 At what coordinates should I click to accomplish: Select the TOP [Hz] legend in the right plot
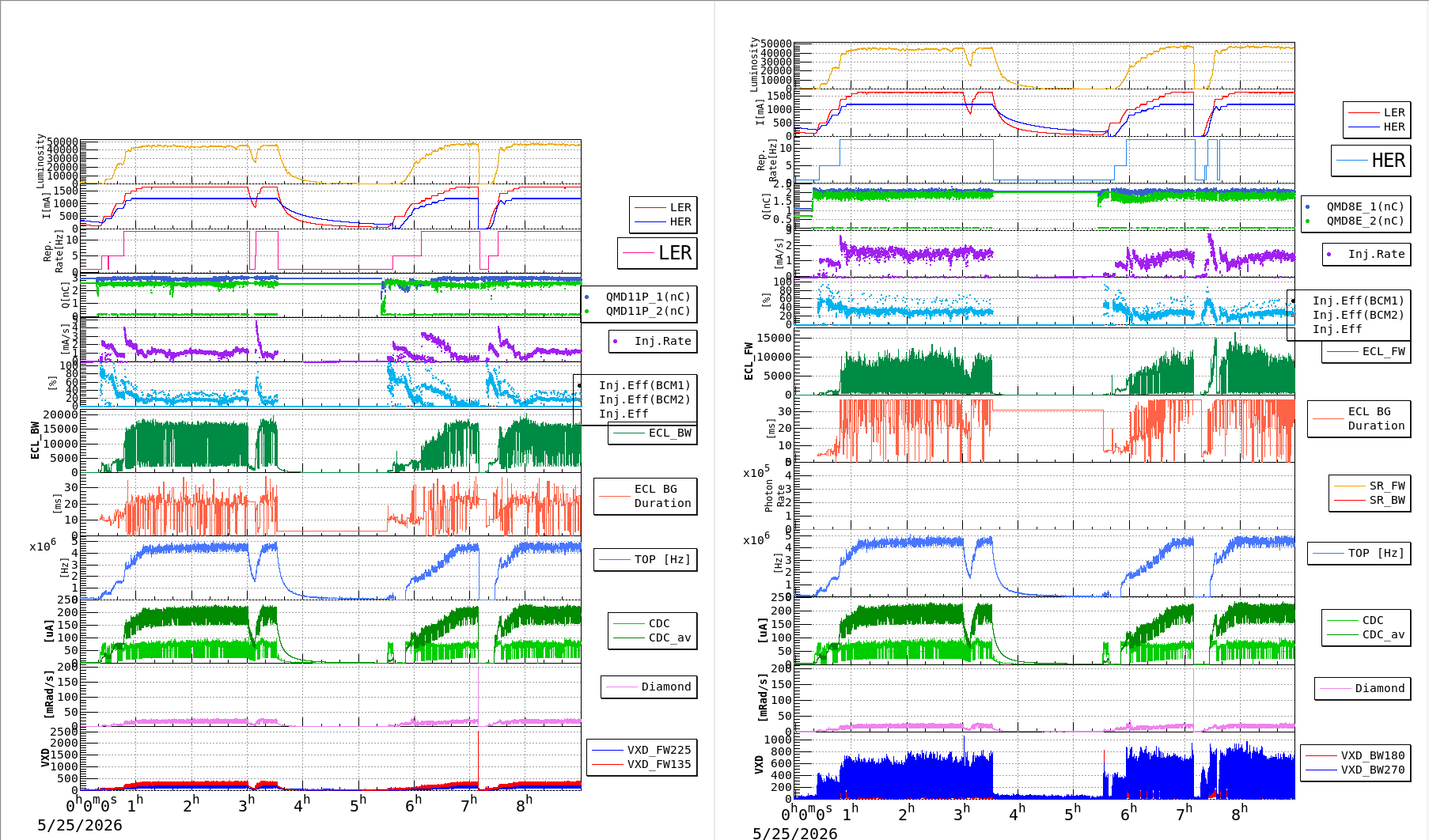(1359, 553)
